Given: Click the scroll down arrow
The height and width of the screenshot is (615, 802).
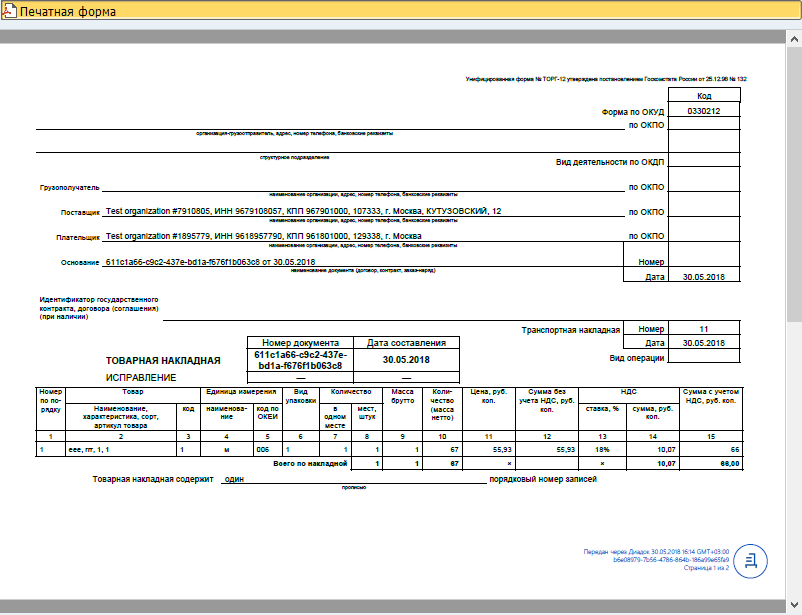Looking at the screenshot, I should pos(794,592).
